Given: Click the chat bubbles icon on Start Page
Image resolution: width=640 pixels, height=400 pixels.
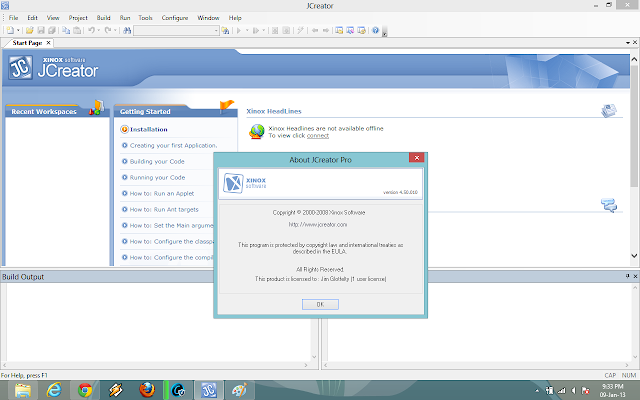Looking at the screenshot, I should pos(609,205).
